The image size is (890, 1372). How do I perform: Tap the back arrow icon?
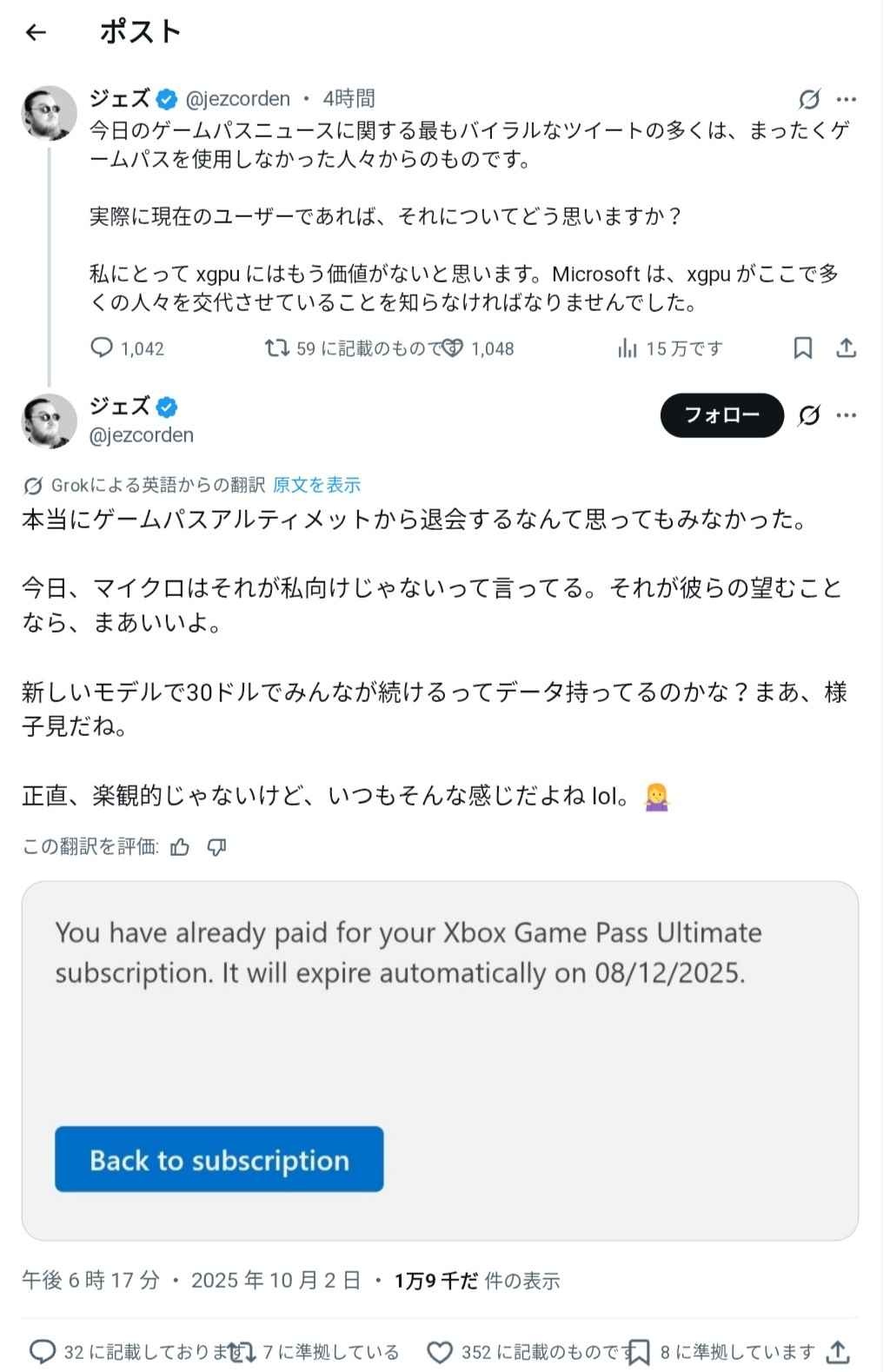[x=36, y=33]
